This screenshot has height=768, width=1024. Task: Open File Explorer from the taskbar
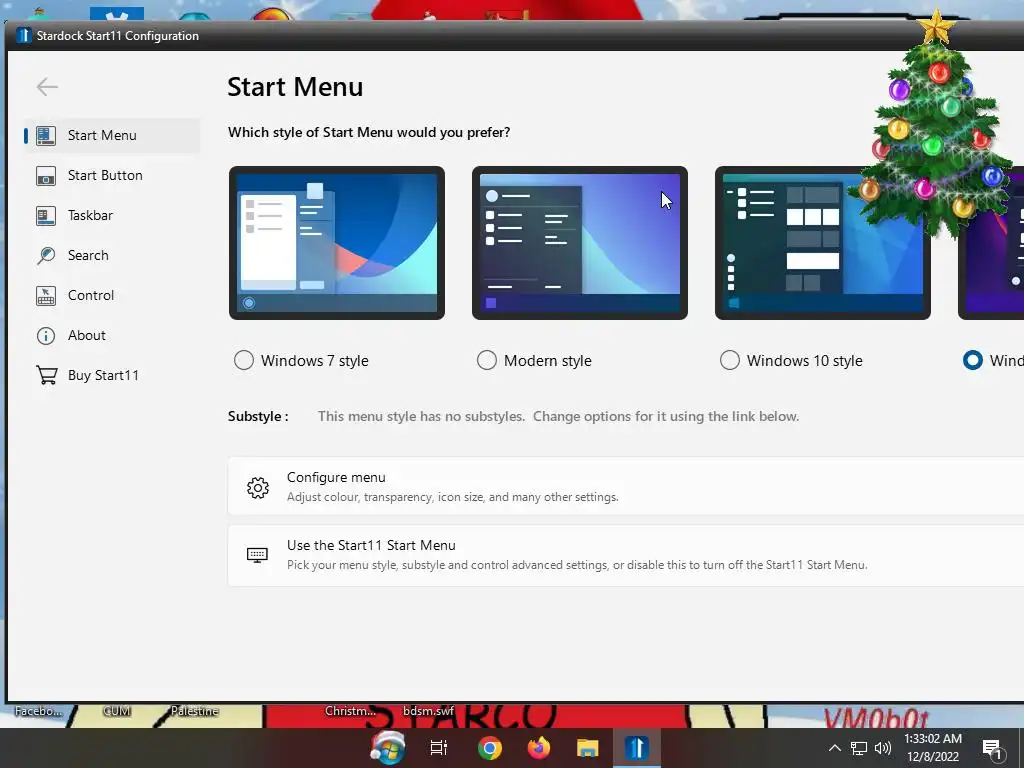[588, 748]
